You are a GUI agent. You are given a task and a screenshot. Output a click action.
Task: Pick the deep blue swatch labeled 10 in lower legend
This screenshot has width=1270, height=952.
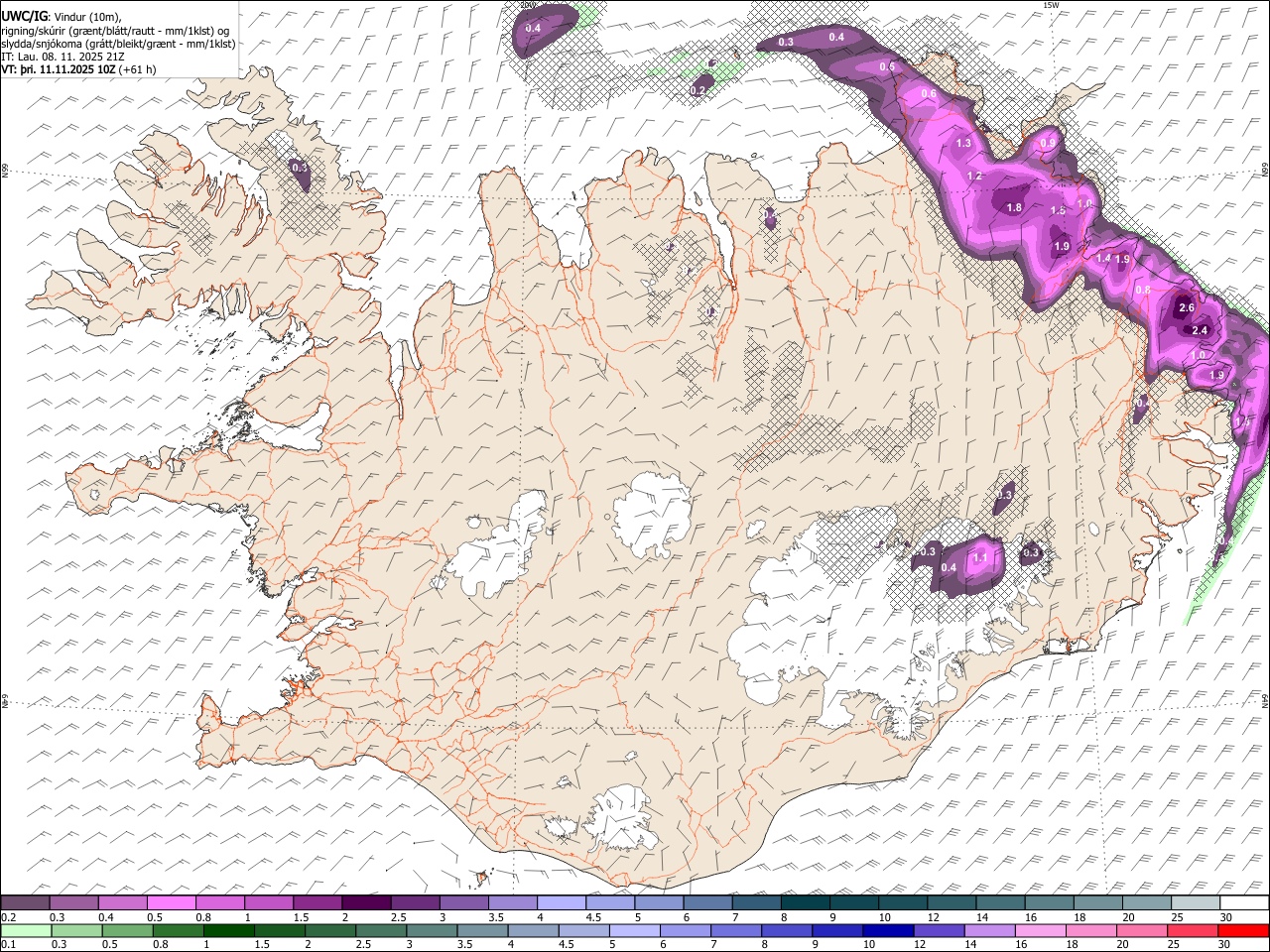point(886,930)
